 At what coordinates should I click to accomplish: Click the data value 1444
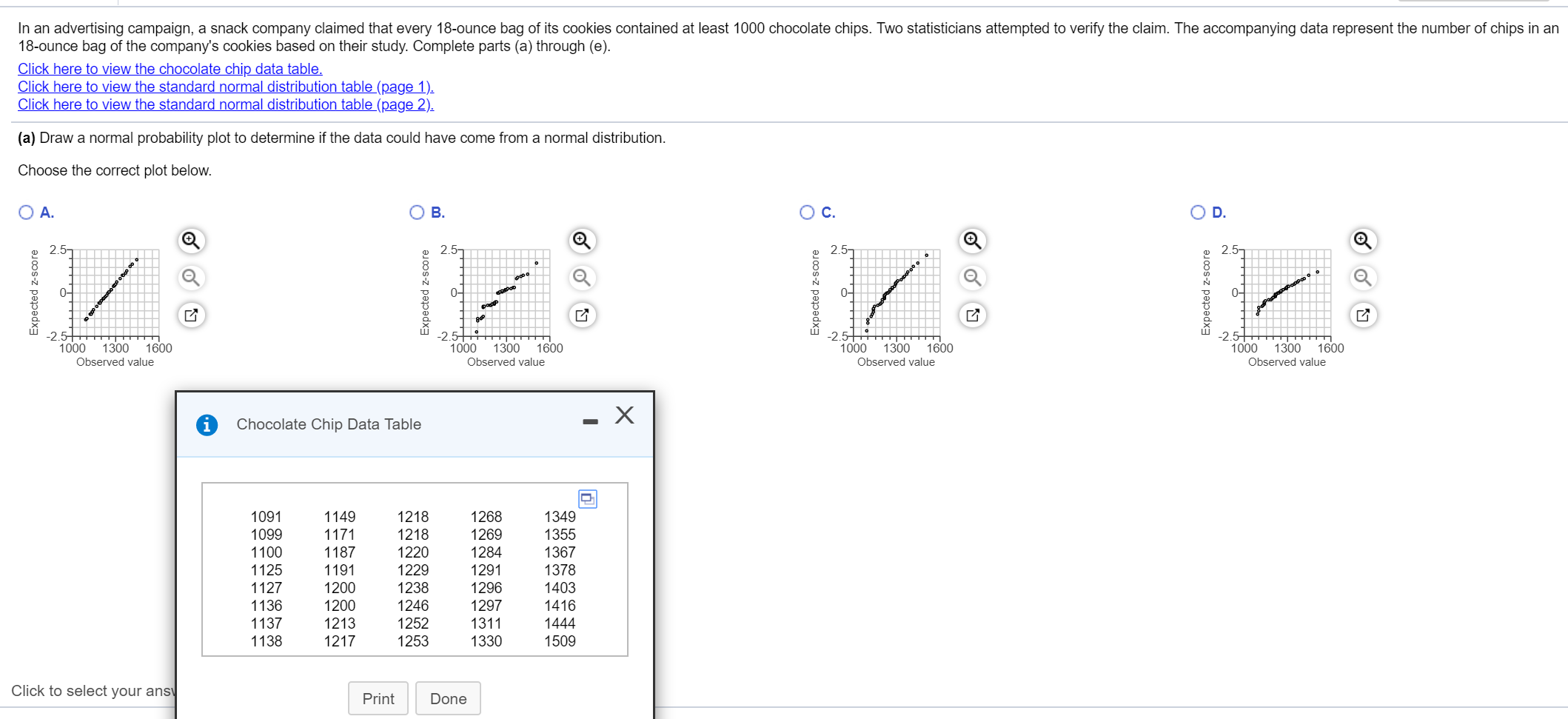pos(560,623)
